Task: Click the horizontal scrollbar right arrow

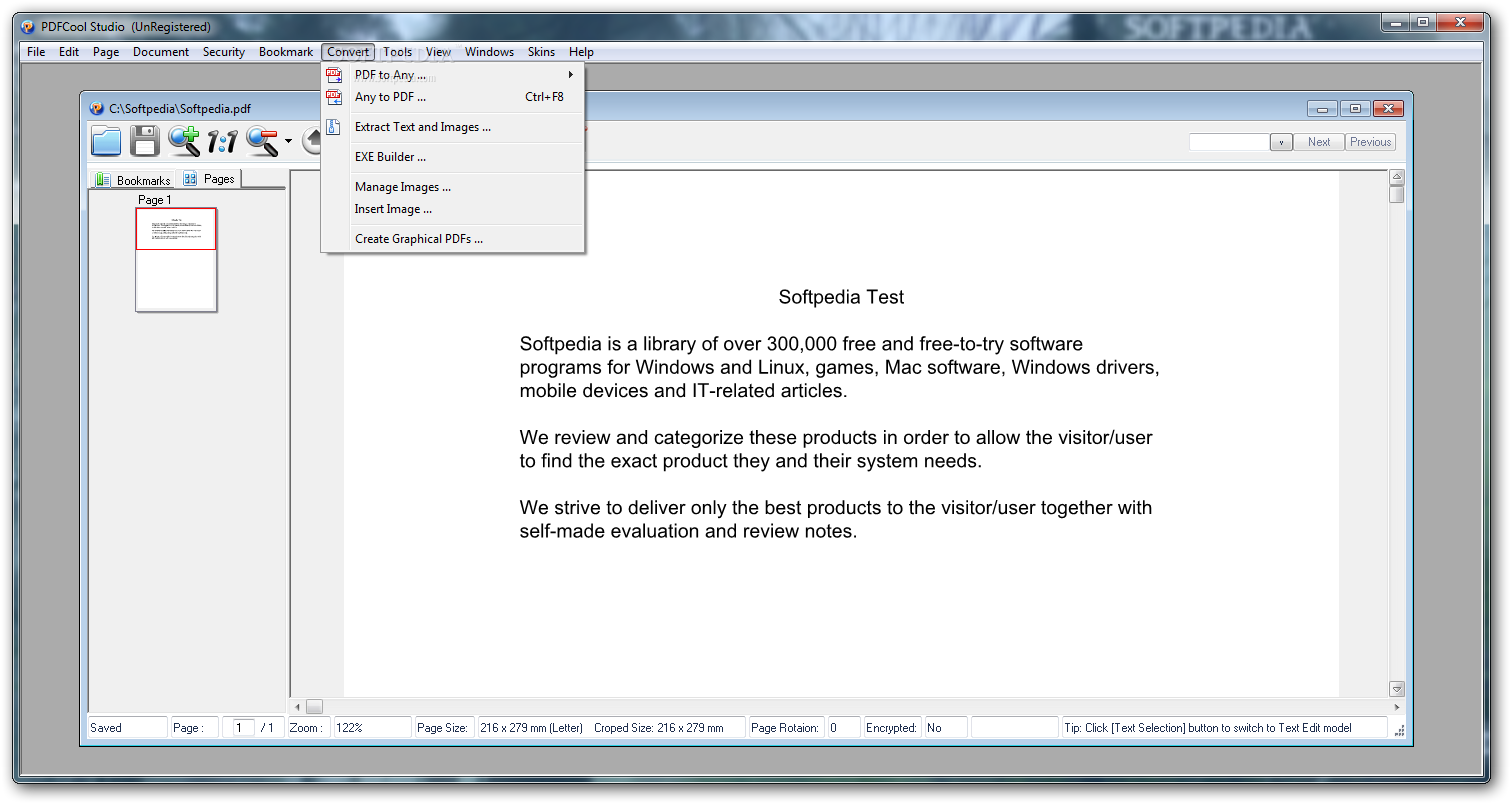Action: [1396, 707]
